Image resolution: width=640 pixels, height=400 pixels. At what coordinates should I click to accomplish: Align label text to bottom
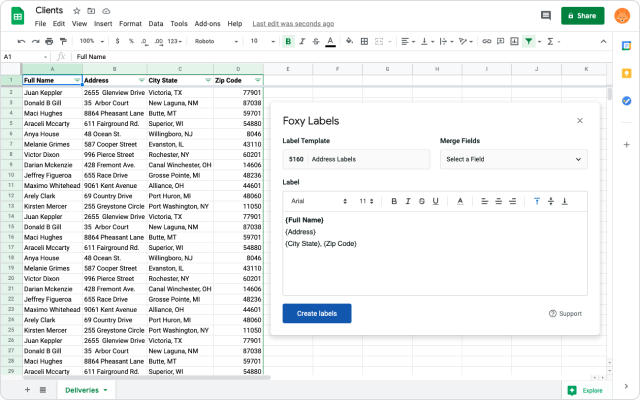point(564,201)
